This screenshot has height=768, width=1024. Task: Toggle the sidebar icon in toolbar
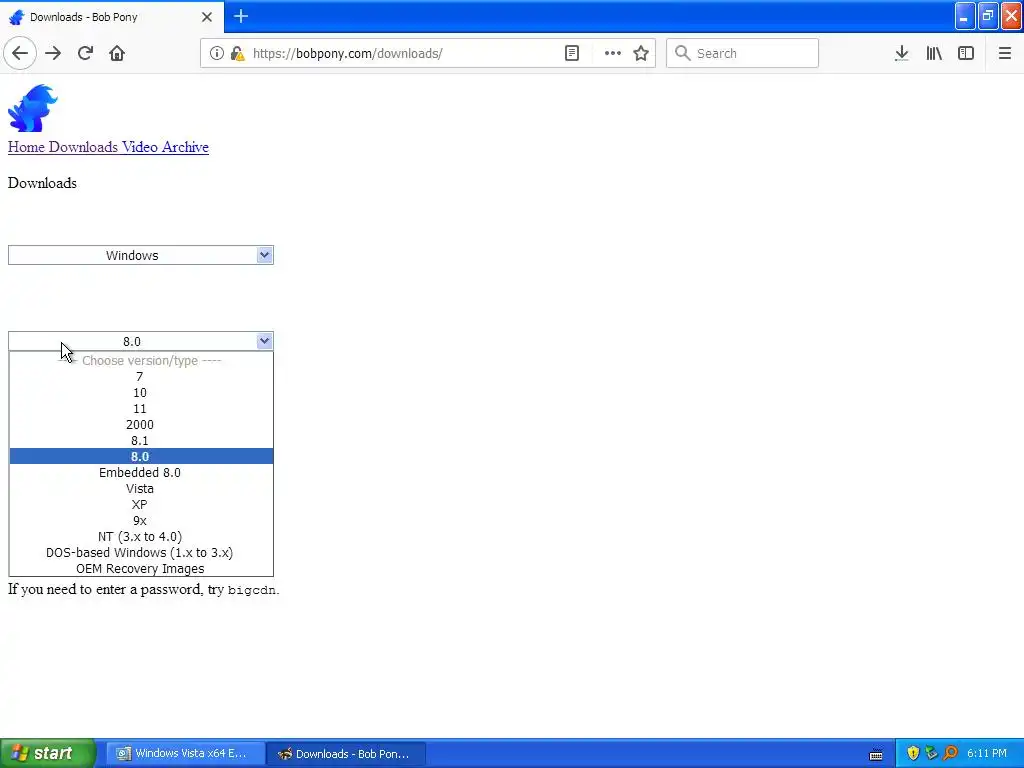(966, 53)
